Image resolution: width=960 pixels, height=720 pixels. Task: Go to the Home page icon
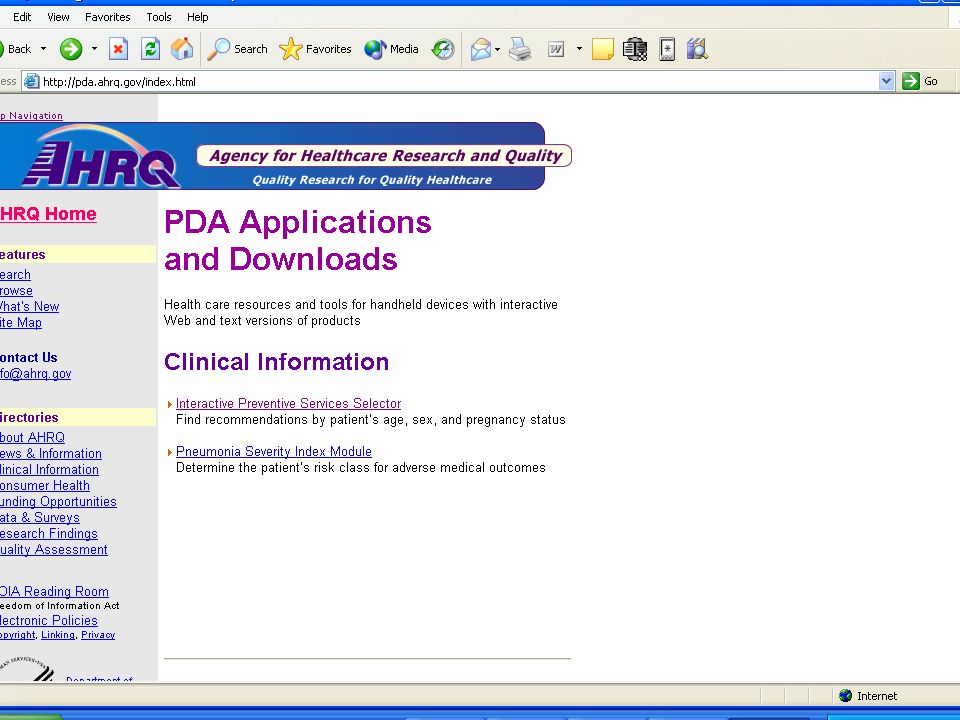[x=182, y=49]
